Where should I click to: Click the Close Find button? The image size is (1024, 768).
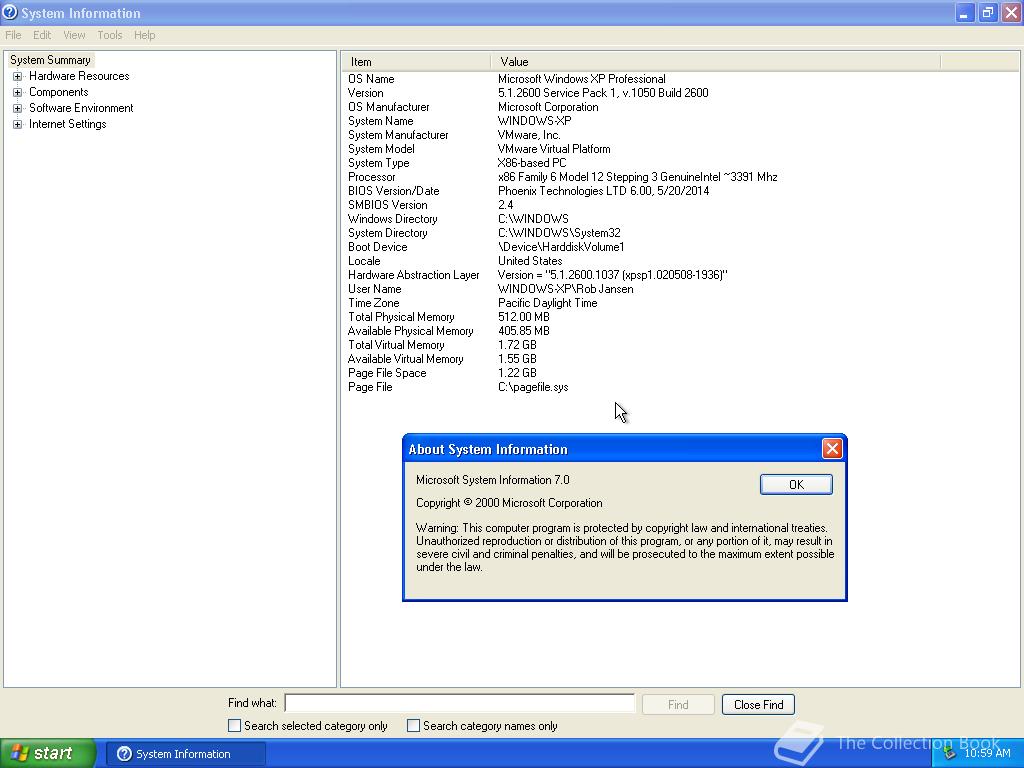pos(758,705)
